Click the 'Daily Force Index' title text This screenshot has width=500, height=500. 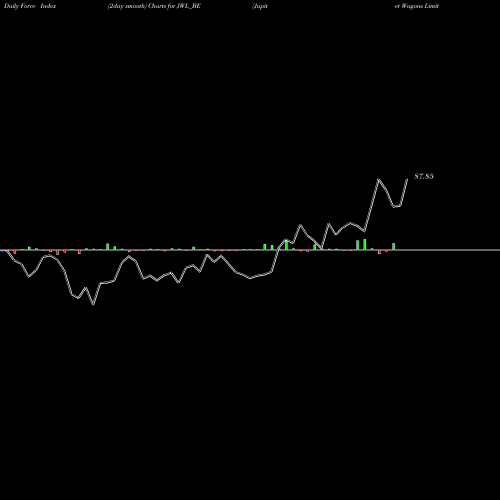(30, 6)
